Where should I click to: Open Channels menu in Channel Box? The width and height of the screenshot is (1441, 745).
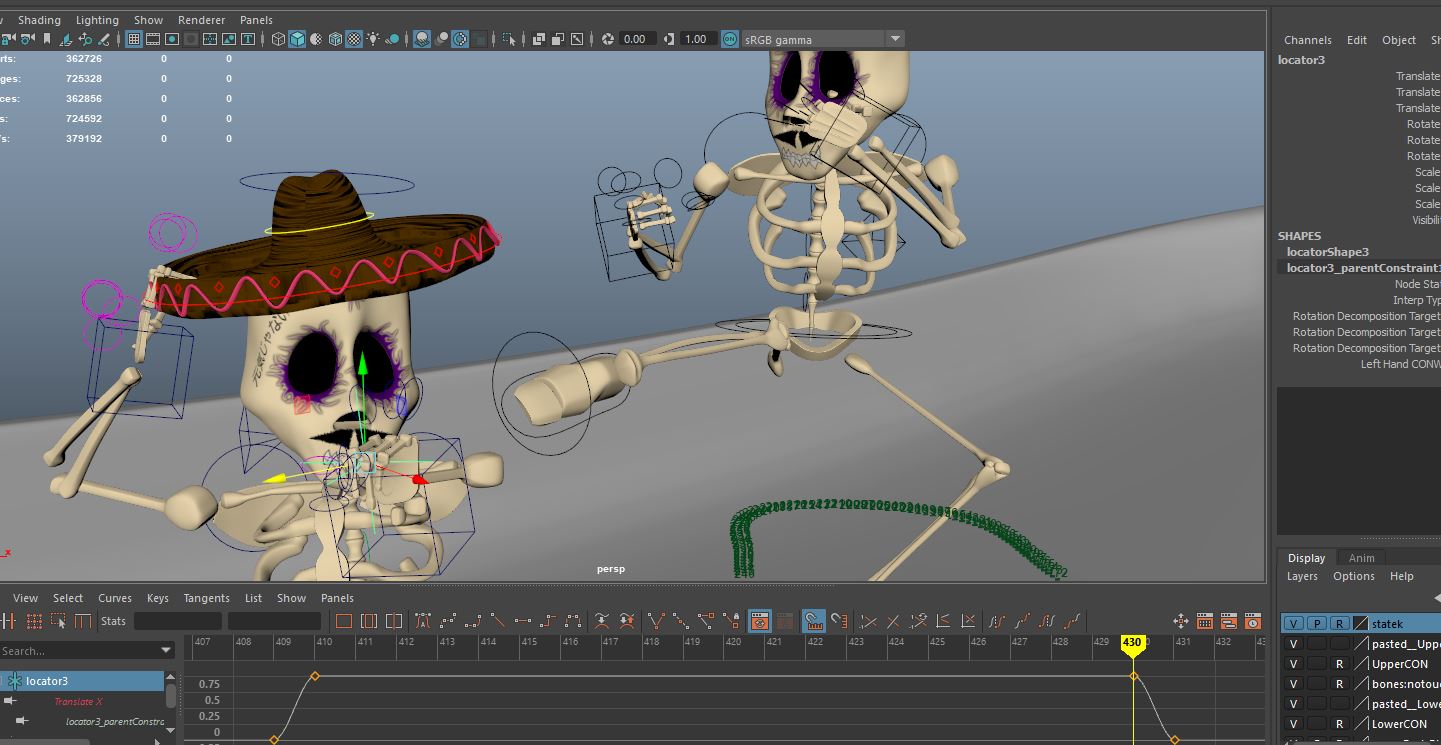1308,40
